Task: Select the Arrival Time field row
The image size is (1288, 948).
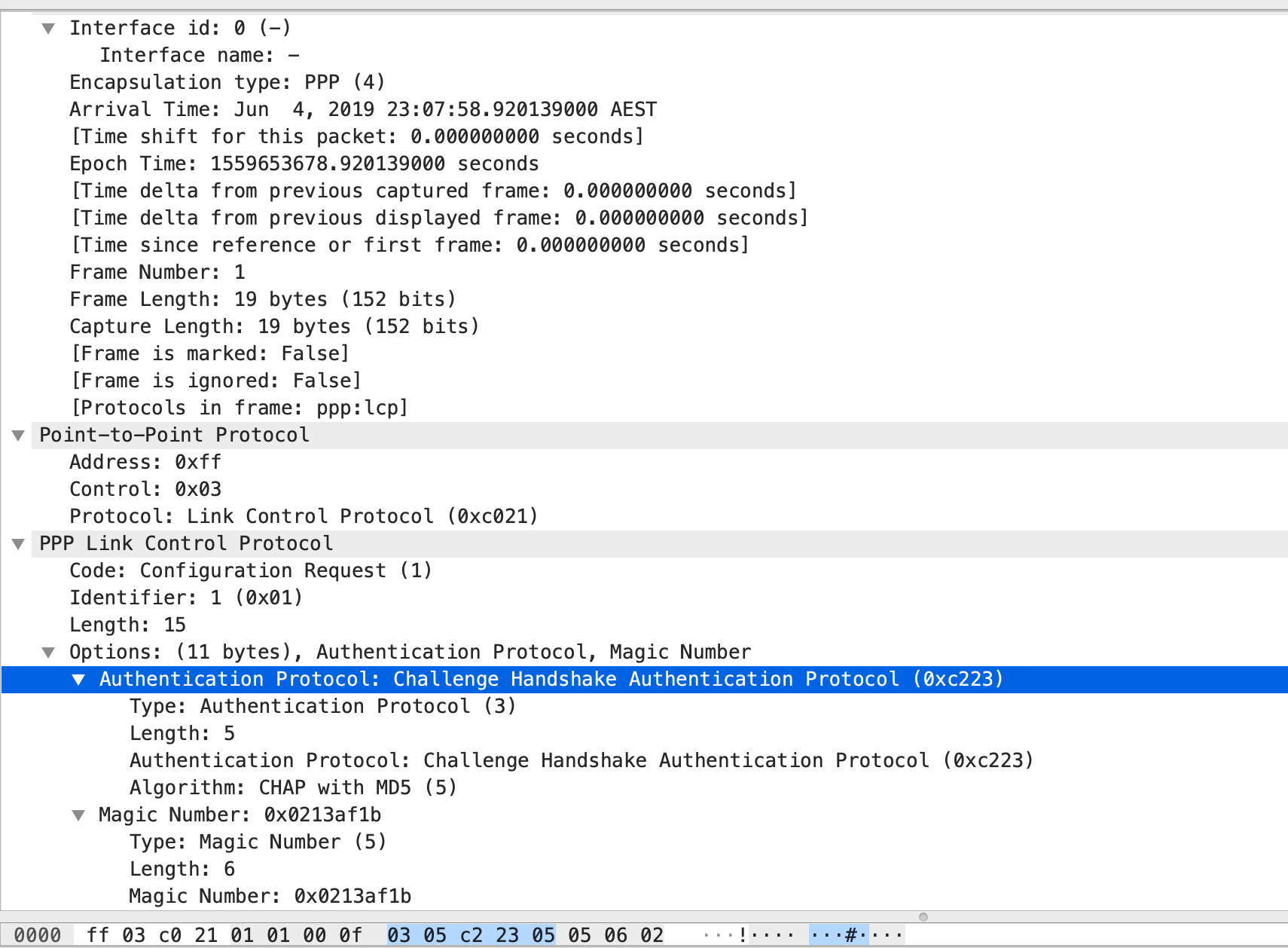Action: coord(362,110)
